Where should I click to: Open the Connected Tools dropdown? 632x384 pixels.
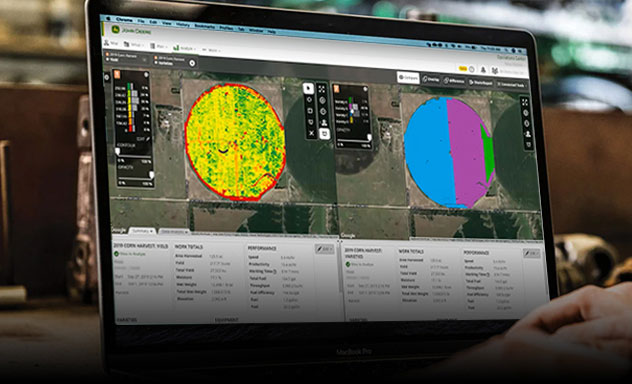pyautogui.click(x=511, y=85)
